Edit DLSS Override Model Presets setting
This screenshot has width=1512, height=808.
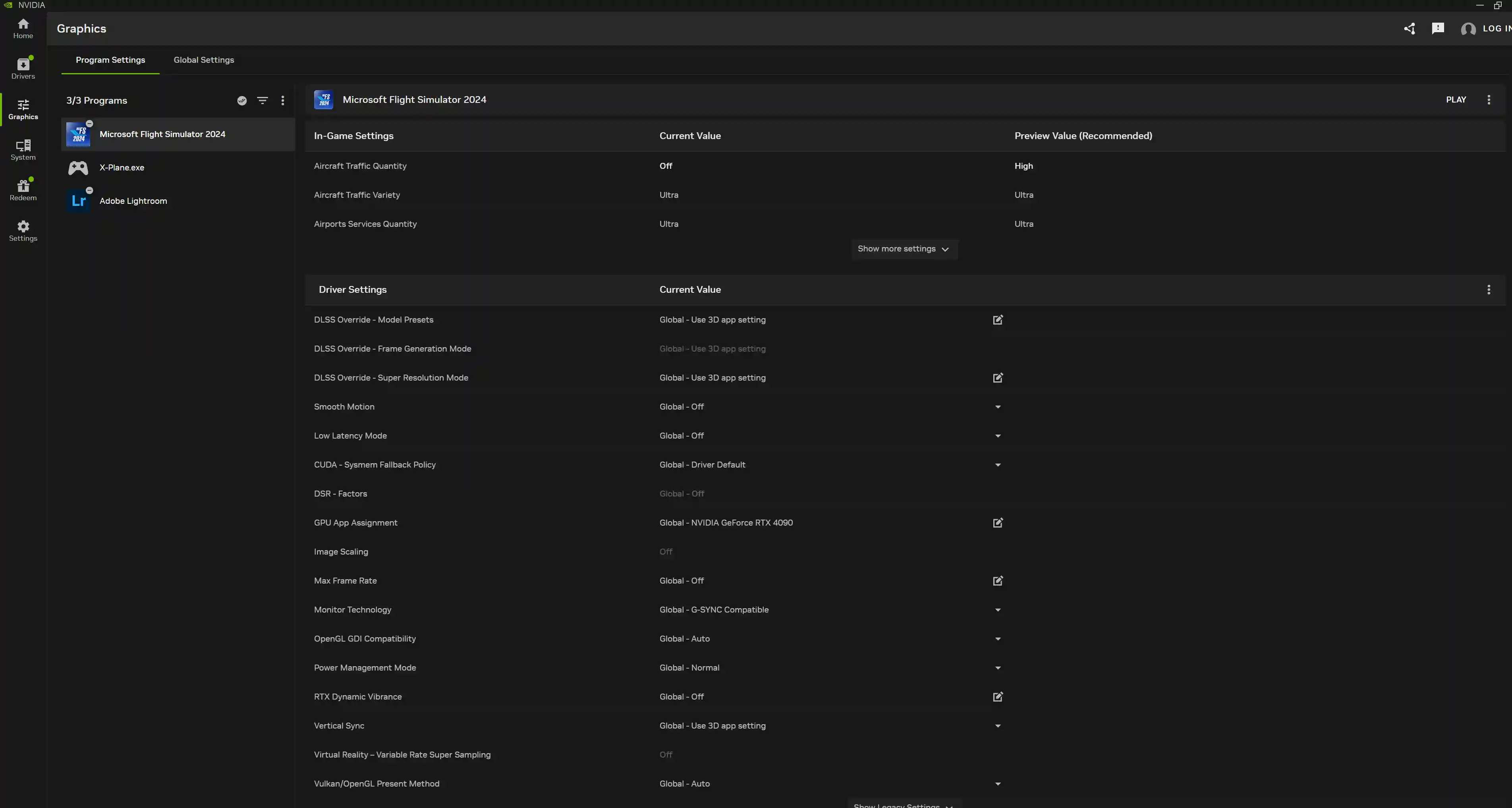tap(997, 319)
